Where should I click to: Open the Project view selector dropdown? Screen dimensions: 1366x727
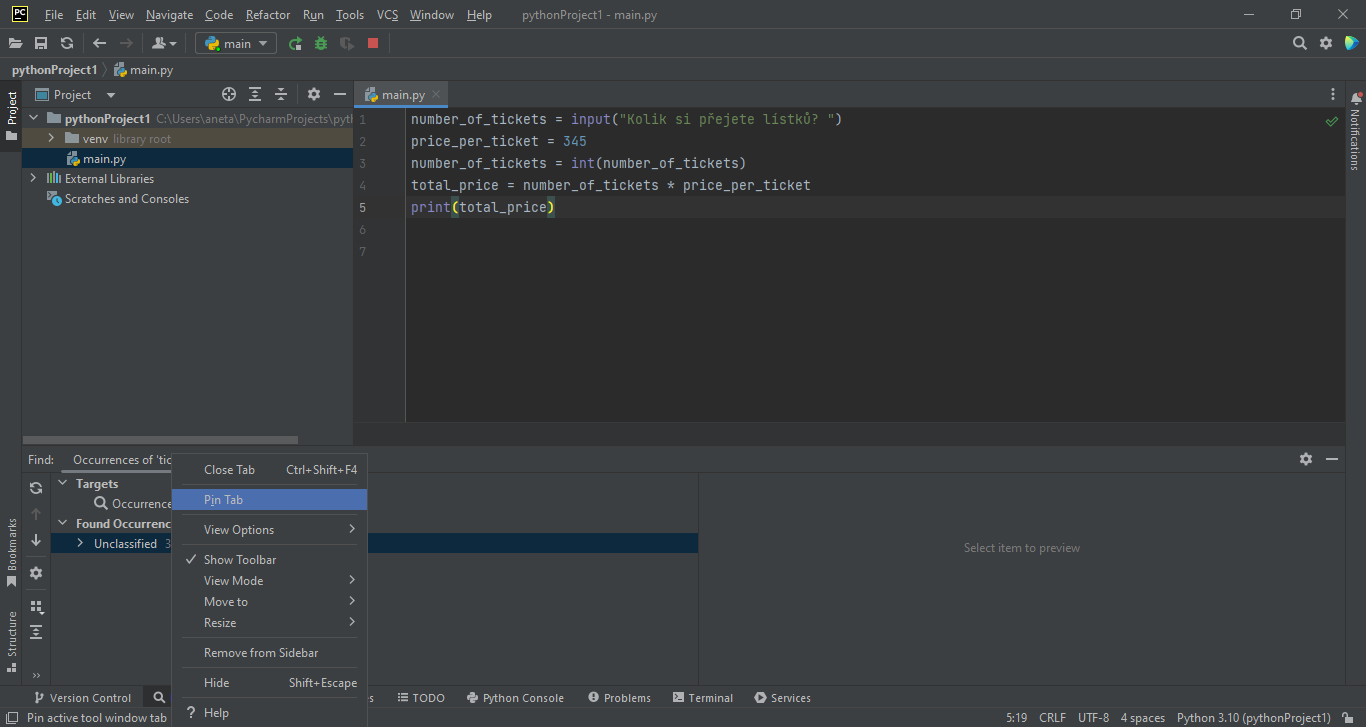pyautogui.click(x=109, y=93)
